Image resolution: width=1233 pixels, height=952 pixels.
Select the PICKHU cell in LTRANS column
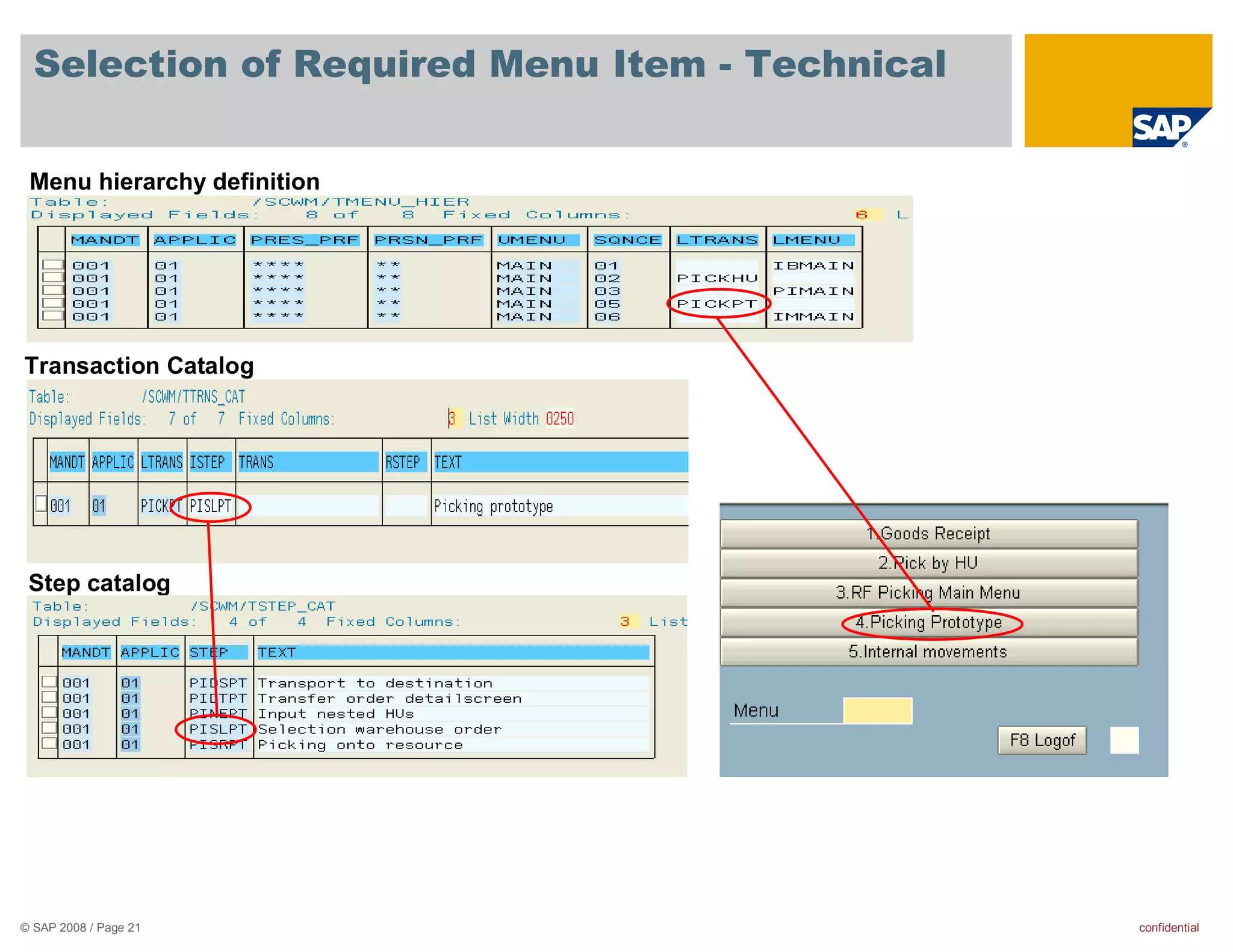point(716,278)
